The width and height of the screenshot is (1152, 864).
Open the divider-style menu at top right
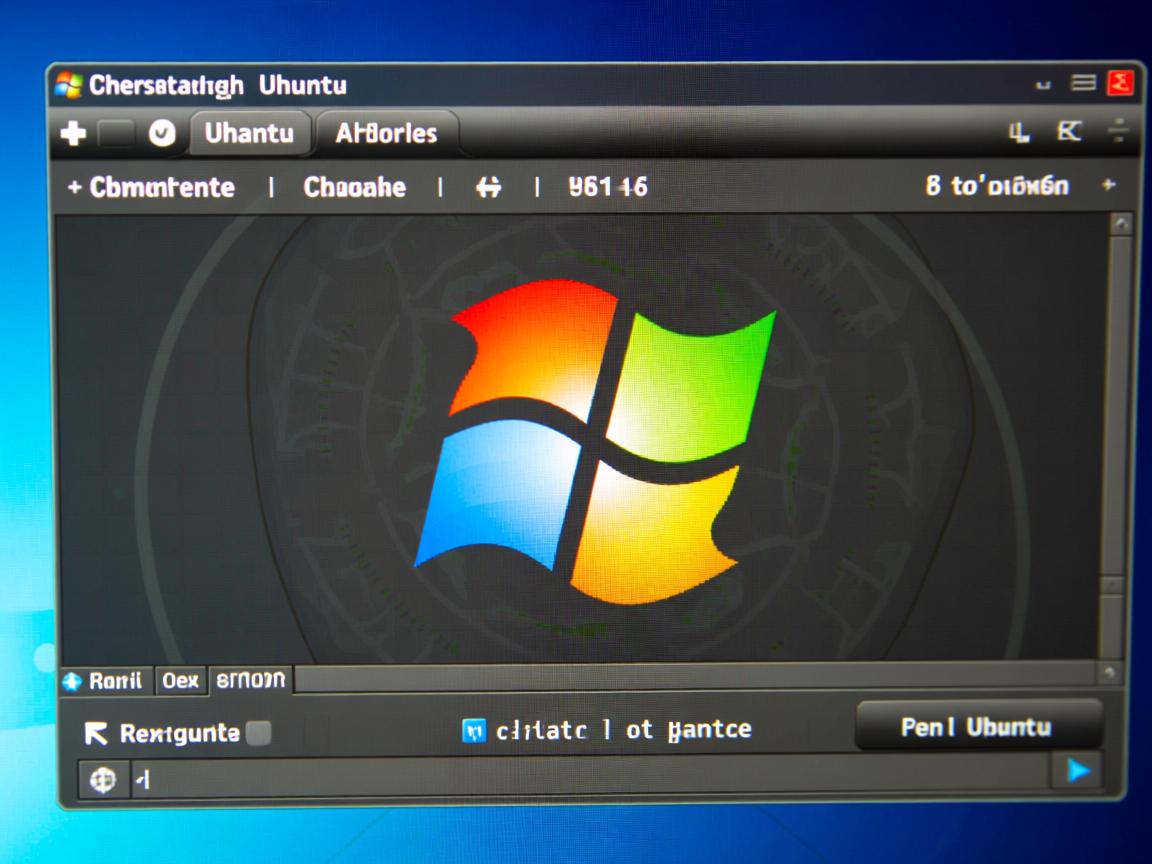point(1119,131)
